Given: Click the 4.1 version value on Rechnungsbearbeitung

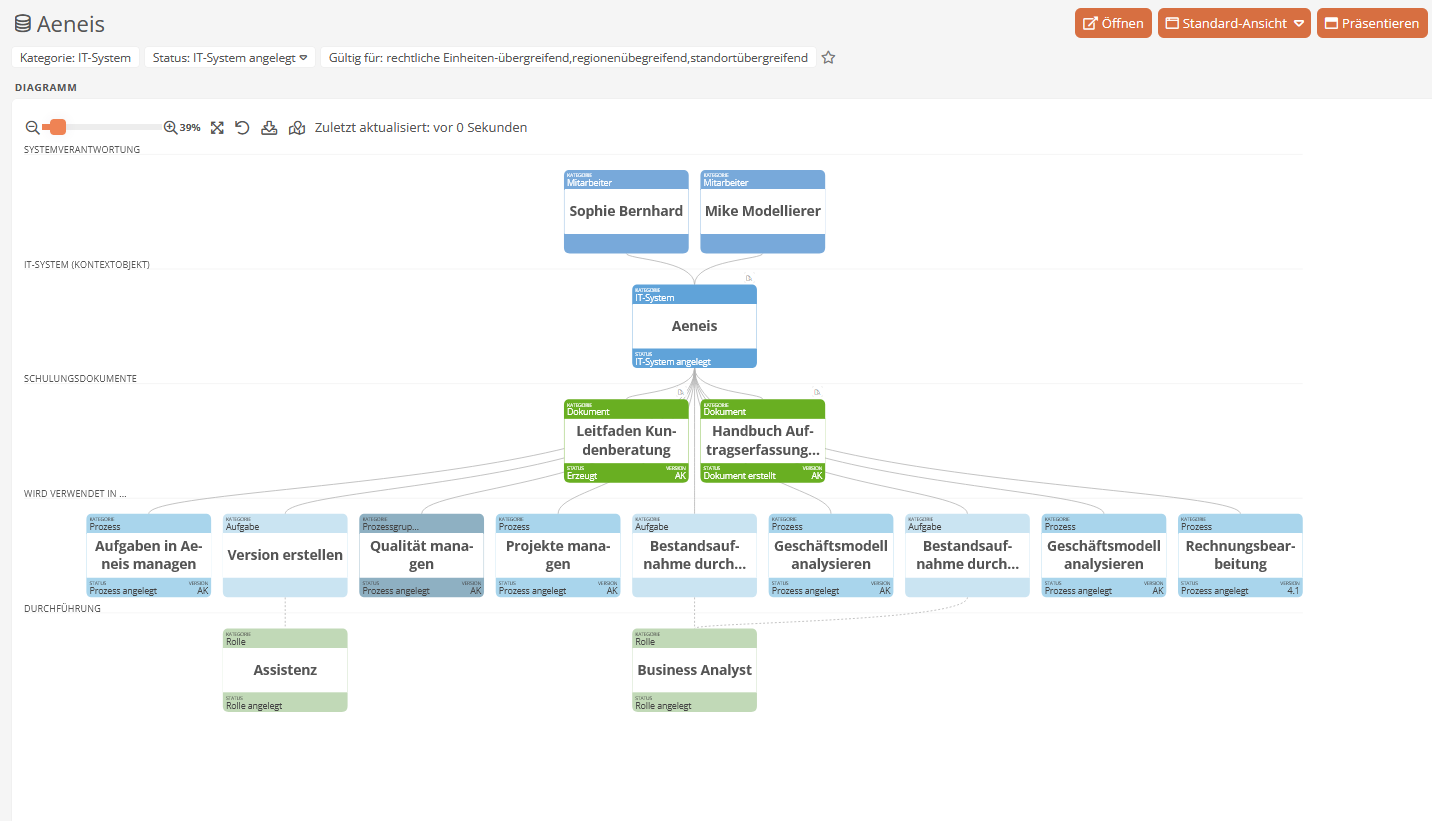Looking at the screenshot, I should coord(1293,591).
